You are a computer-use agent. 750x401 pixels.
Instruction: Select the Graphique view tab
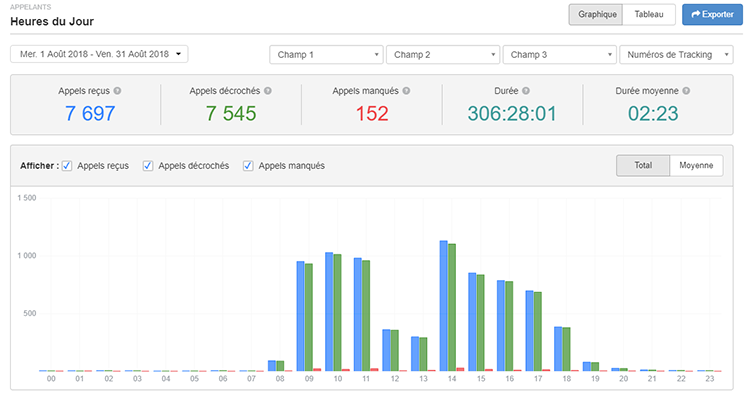click(595, 15)
